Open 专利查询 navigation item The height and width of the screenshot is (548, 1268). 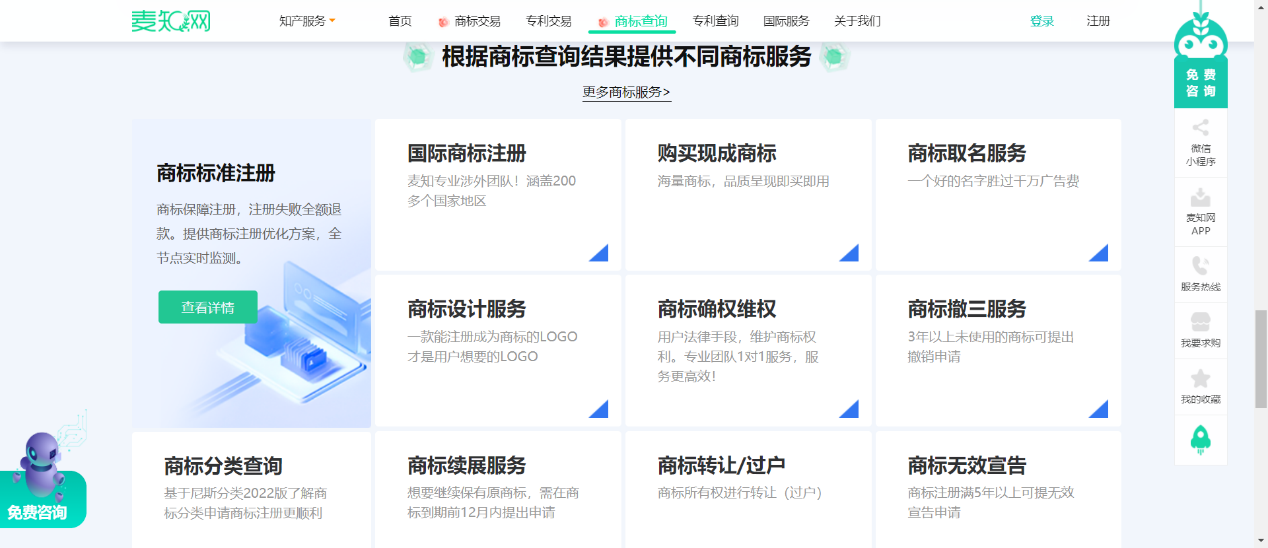click(716, 21)
